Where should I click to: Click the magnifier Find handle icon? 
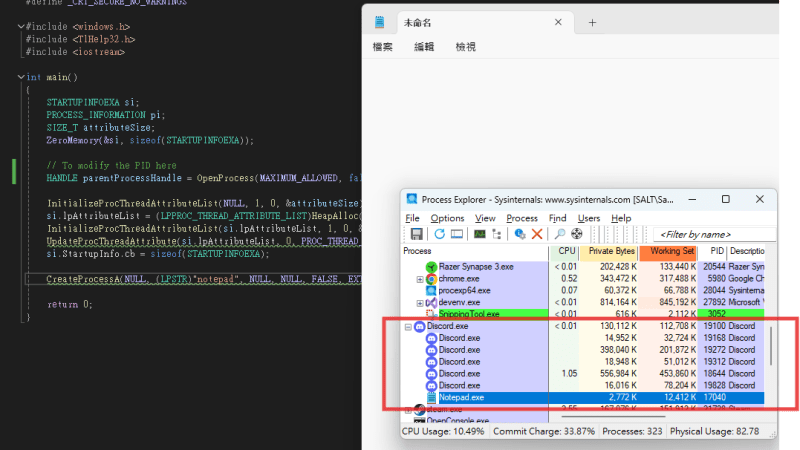[560, 234]
